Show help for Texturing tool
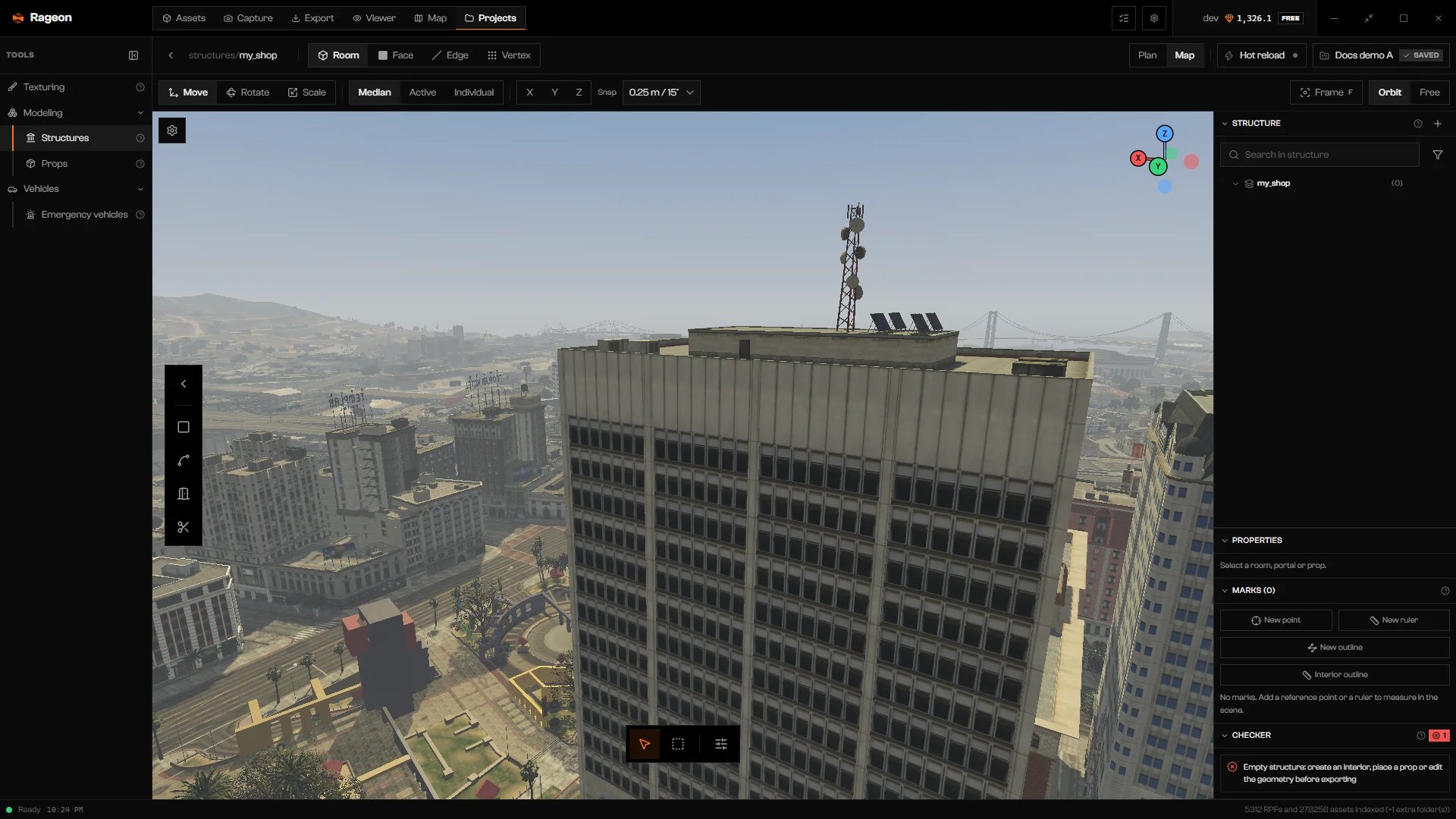1456x819 pixels. pos(140,87)
